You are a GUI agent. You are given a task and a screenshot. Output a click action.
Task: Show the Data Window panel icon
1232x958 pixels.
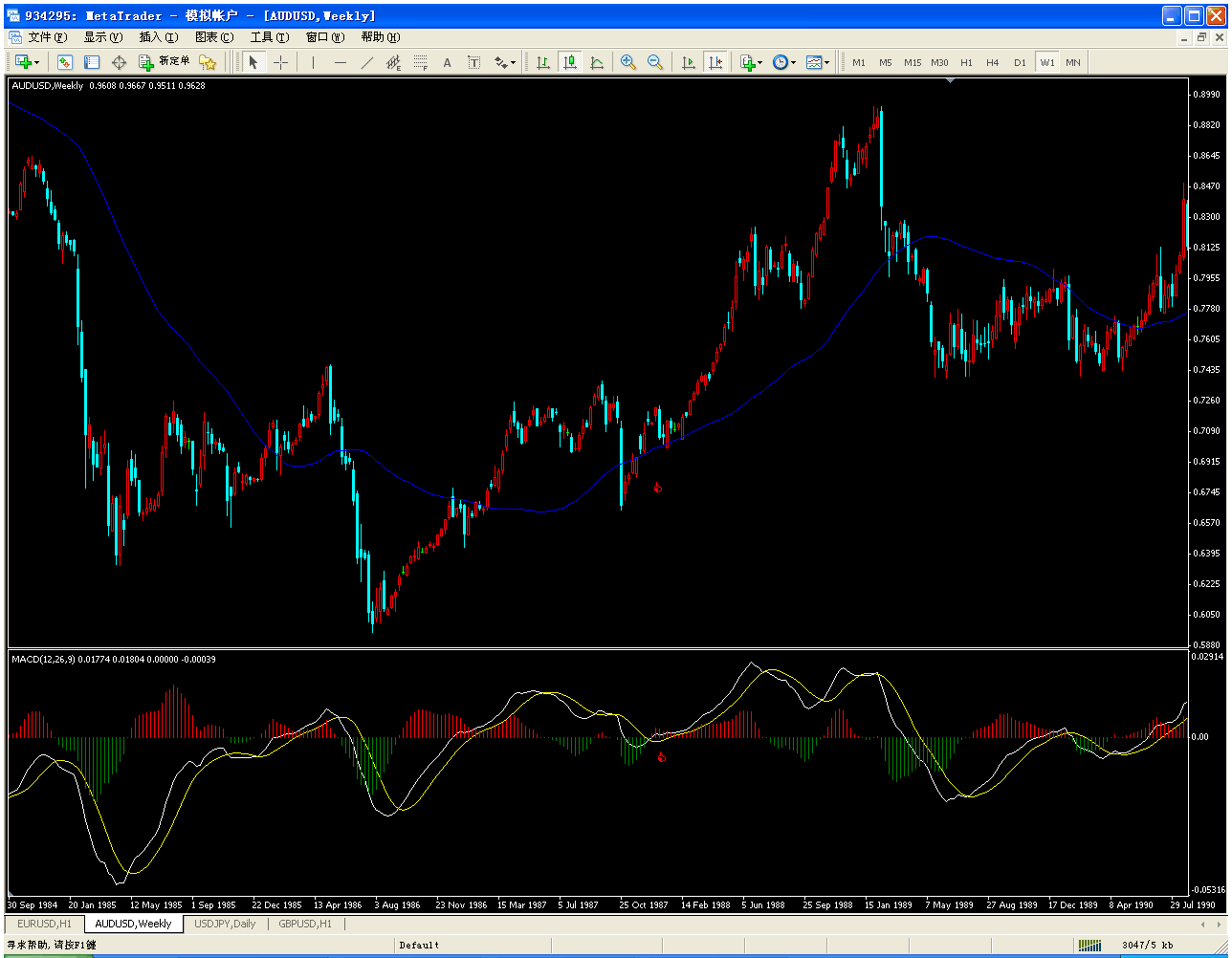coord(92,62)
